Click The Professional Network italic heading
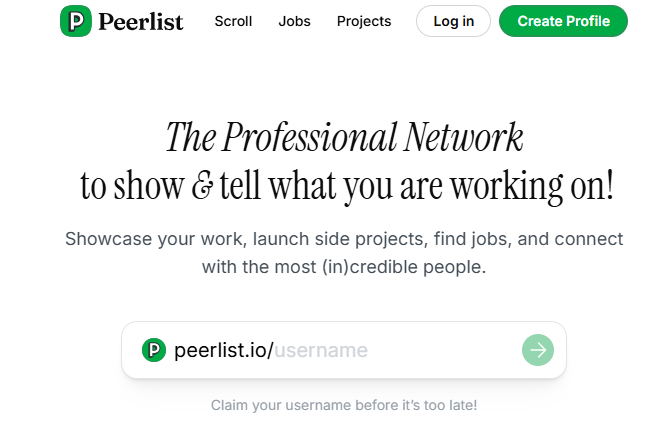The image size is (653, 422). pyautogui.click(x=344, y=137)
